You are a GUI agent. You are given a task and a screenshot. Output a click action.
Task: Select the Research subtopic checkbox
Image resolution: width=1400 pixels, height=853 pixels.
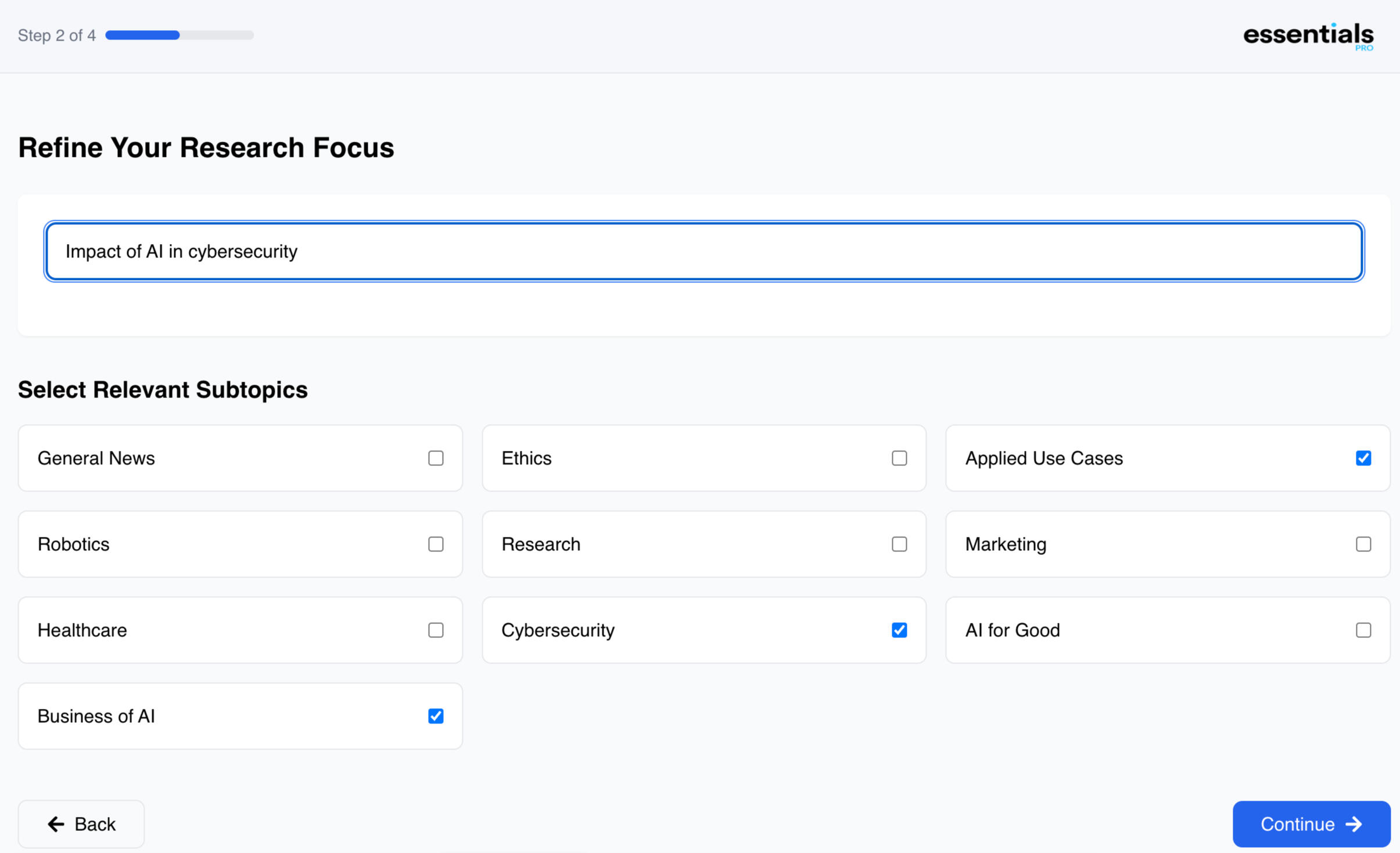coord(899,544)
